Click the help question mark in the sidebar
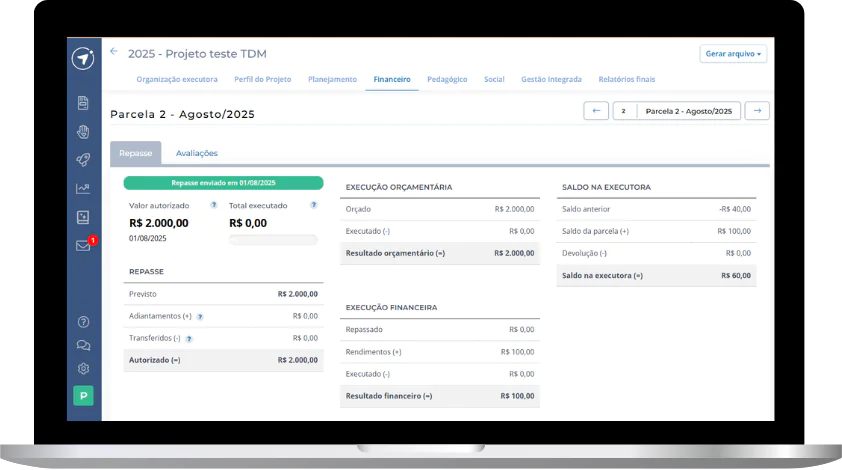 [x=84, y=322]
